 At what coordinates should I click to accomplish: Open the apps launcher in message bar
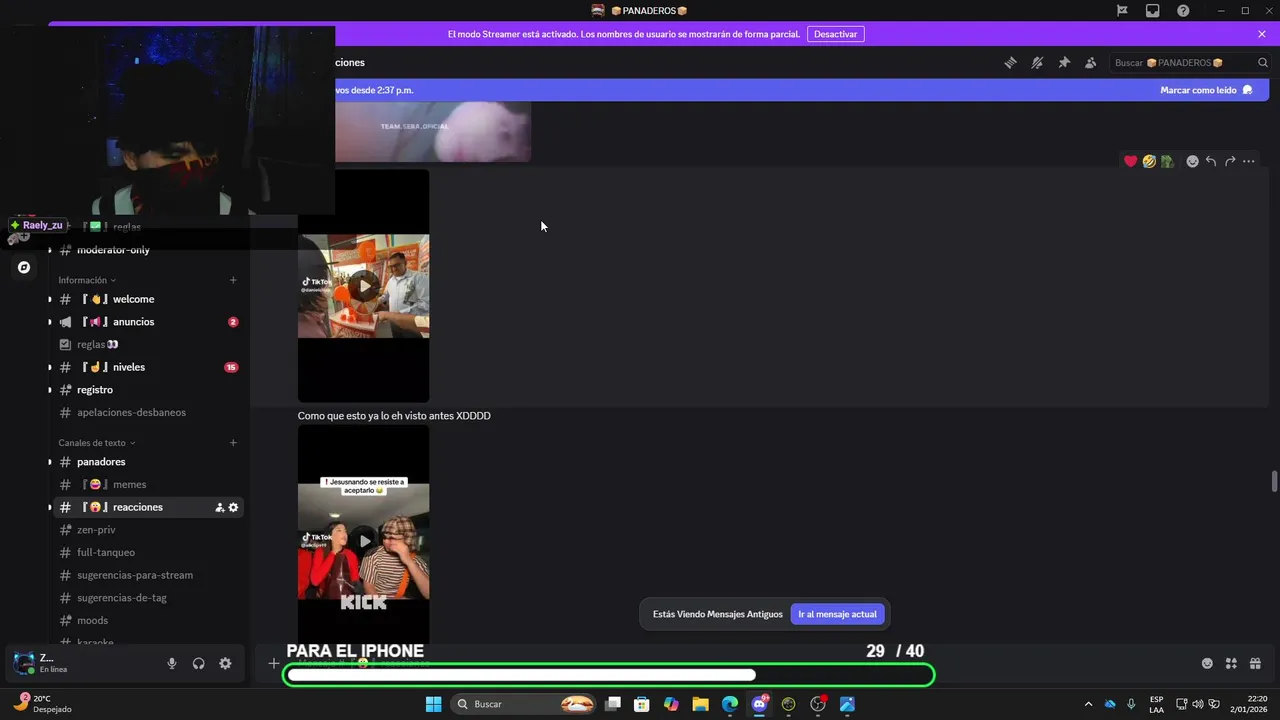click(1231, 663)
